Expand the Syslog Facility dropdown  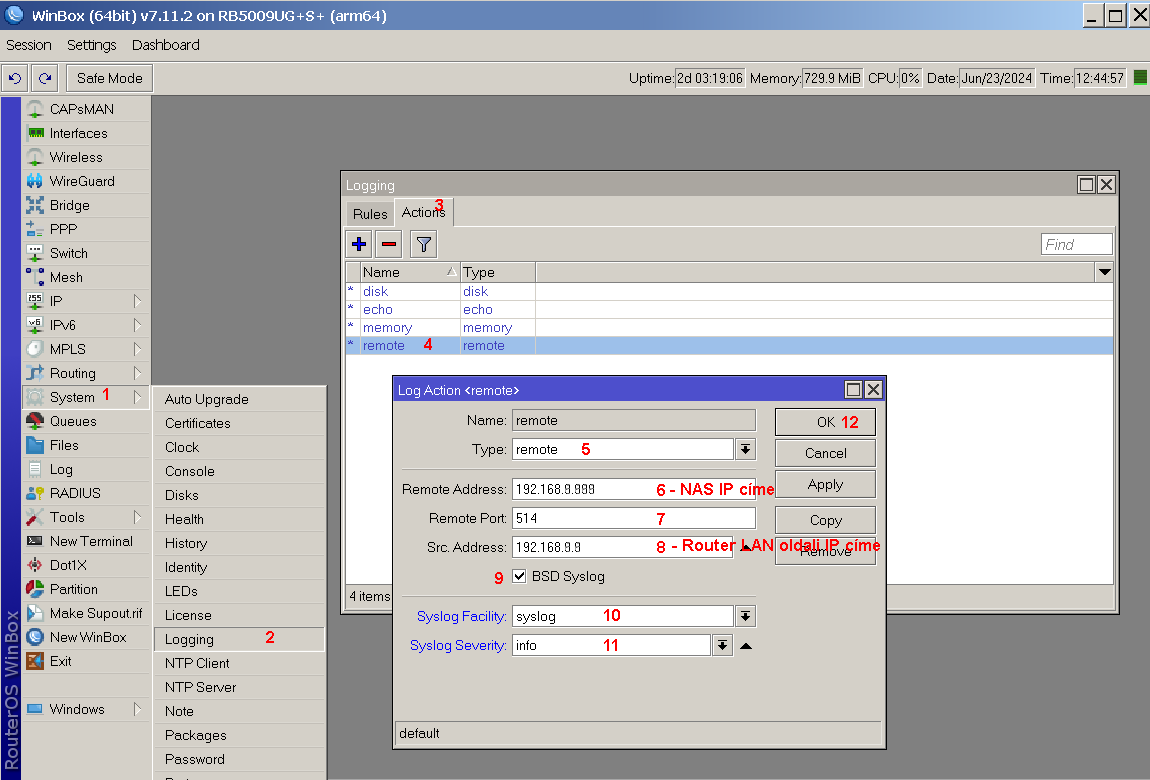pos(745,617)
